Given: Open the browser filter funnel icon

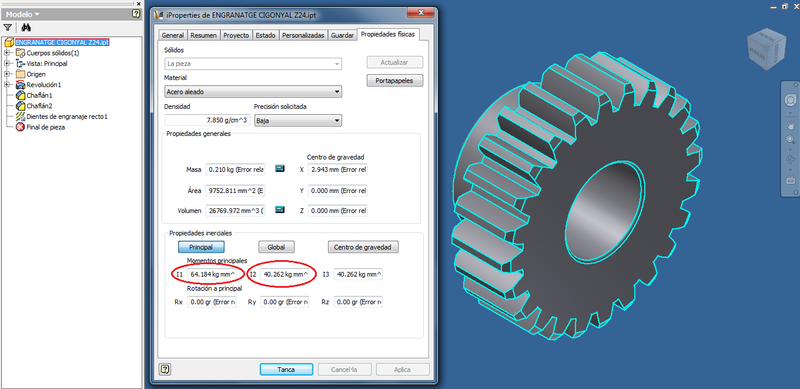Looking at the screenshot, I should point(8,28).
